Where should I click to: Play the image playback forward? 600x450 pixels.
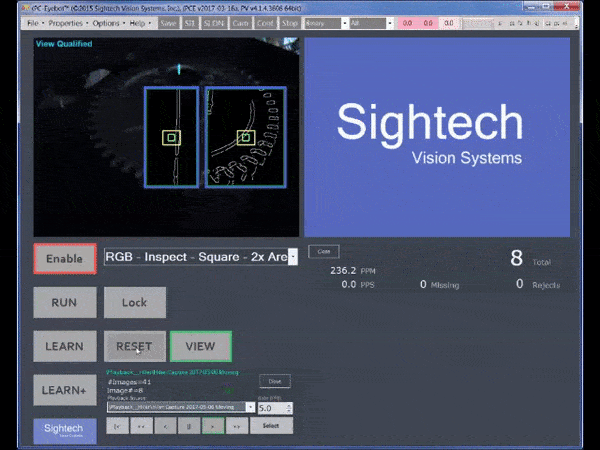coord(213,426)
